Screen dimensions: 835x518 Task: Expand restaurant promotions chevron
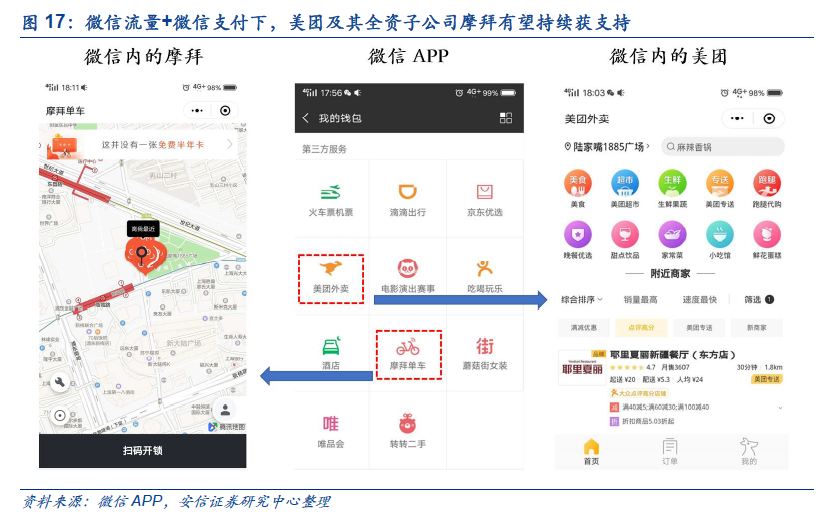[x=781, y=407]
